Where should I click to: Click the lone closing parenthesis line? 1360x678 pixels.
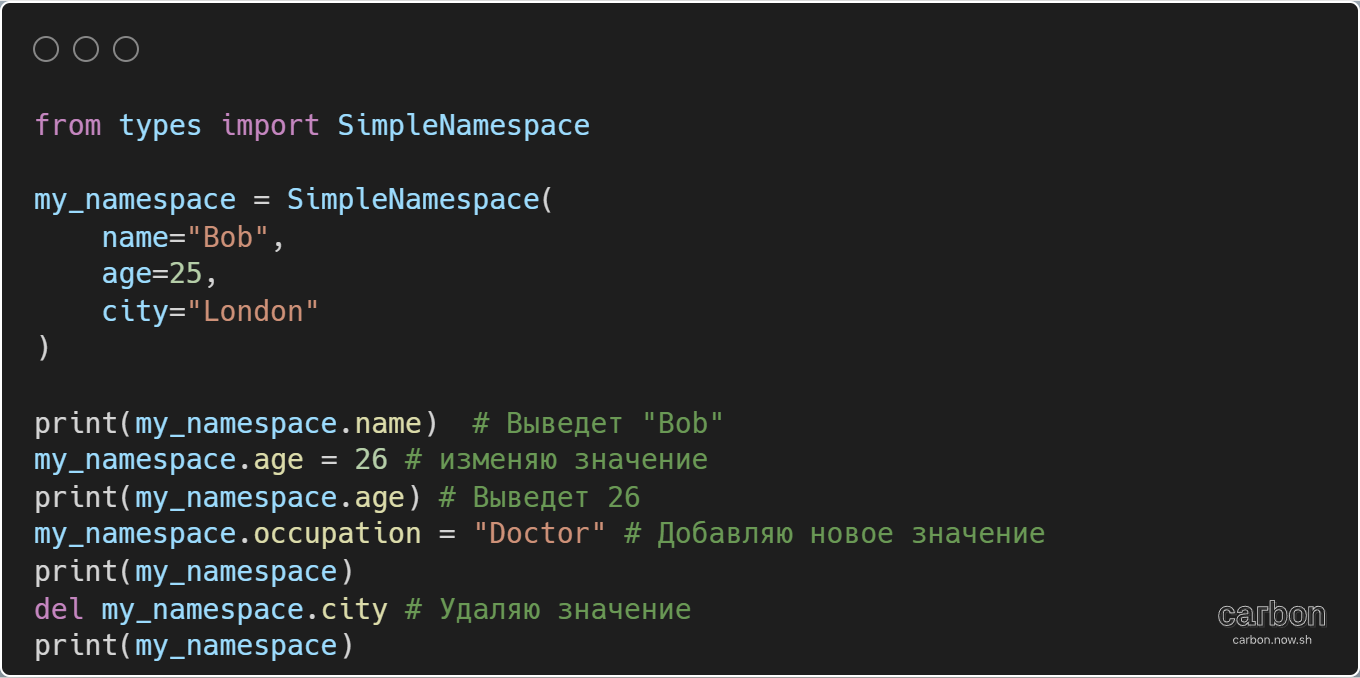click(x=42, y=349)
